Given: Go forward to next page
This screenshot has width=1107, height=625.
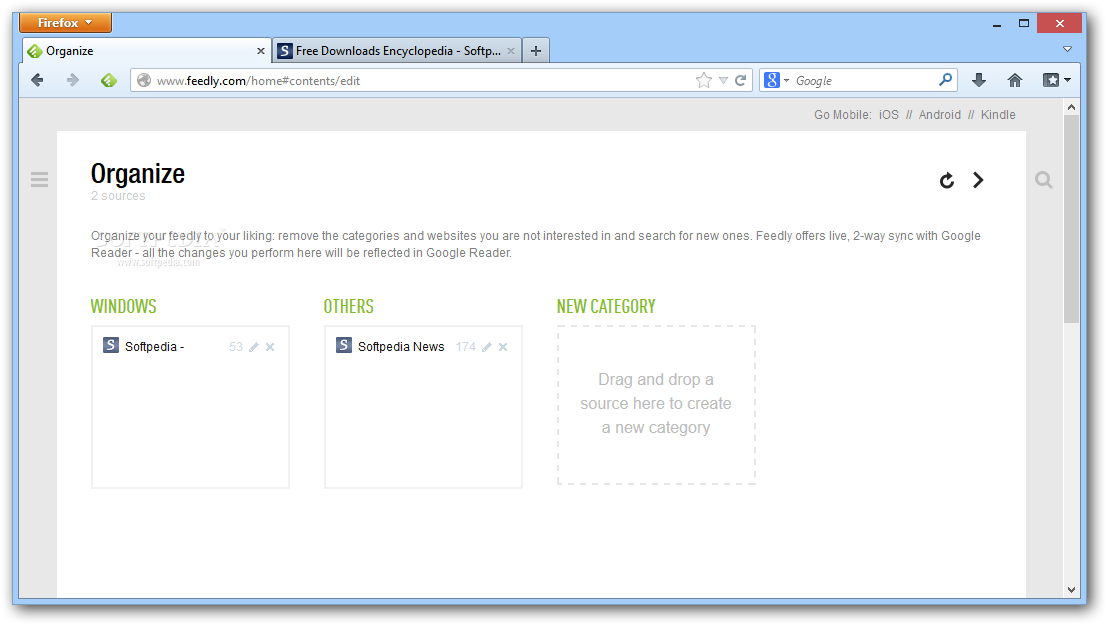Looking at the screenshot, I should pyautogui.click(x=73, y=81).
